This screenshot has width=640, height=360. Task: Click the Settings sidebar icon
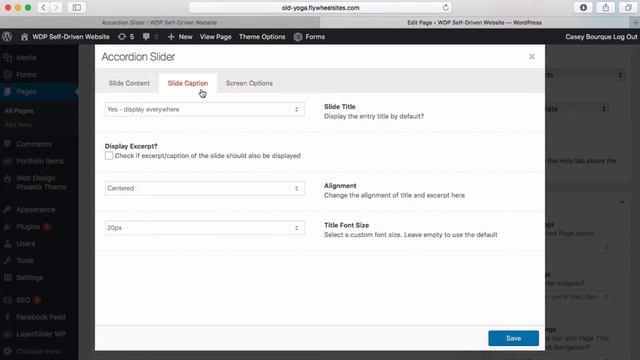pyautogui.click(x=7, y=278)
